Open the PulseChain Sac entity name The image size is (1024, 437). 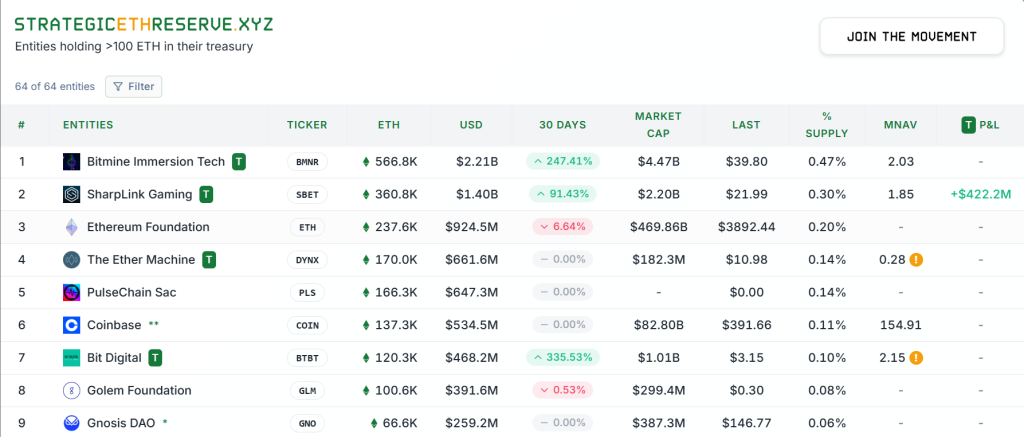coord(131,293)
